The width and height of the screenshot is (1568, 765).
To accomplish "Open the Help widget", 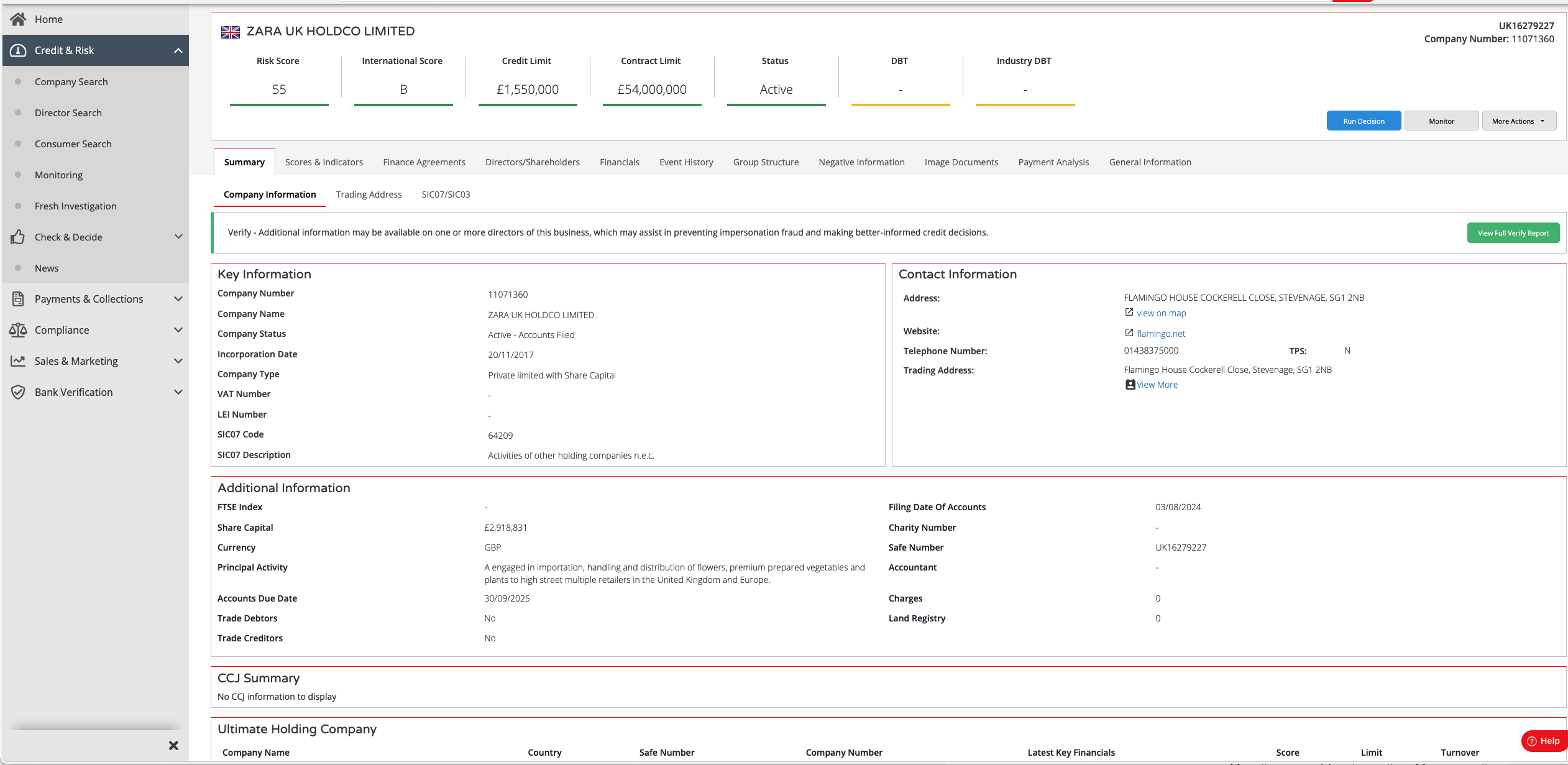I will (x=1544, y=741).
